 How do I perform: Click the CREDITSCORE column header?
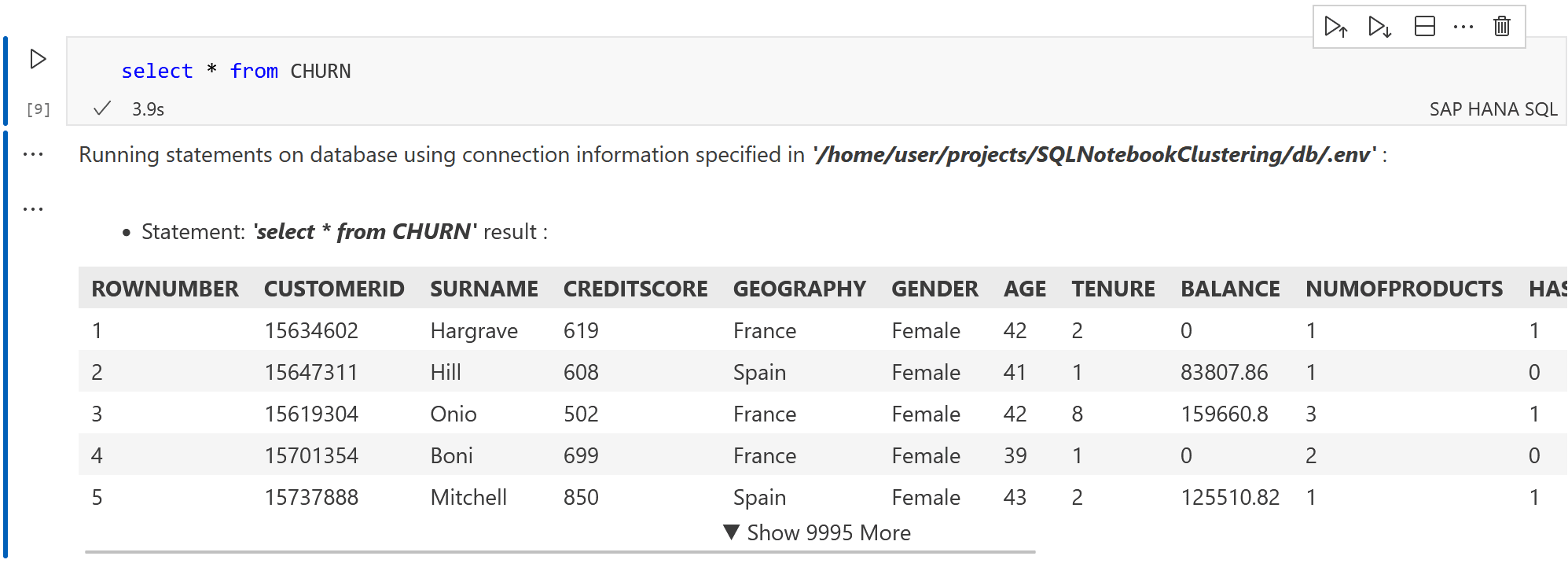[x=635, y=289]
